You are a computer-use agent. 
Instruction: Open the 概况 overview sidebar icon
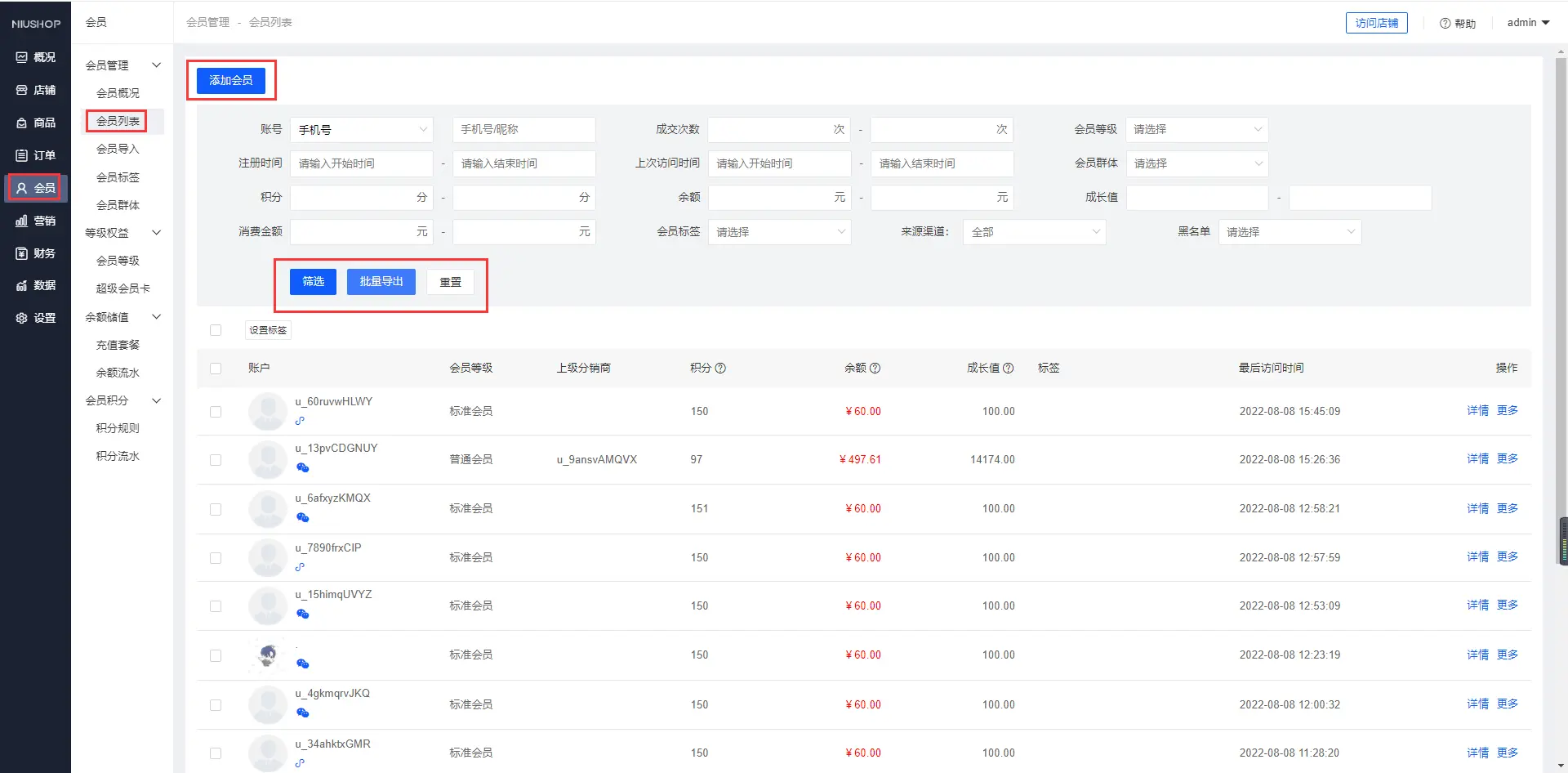tap(22, 57)
